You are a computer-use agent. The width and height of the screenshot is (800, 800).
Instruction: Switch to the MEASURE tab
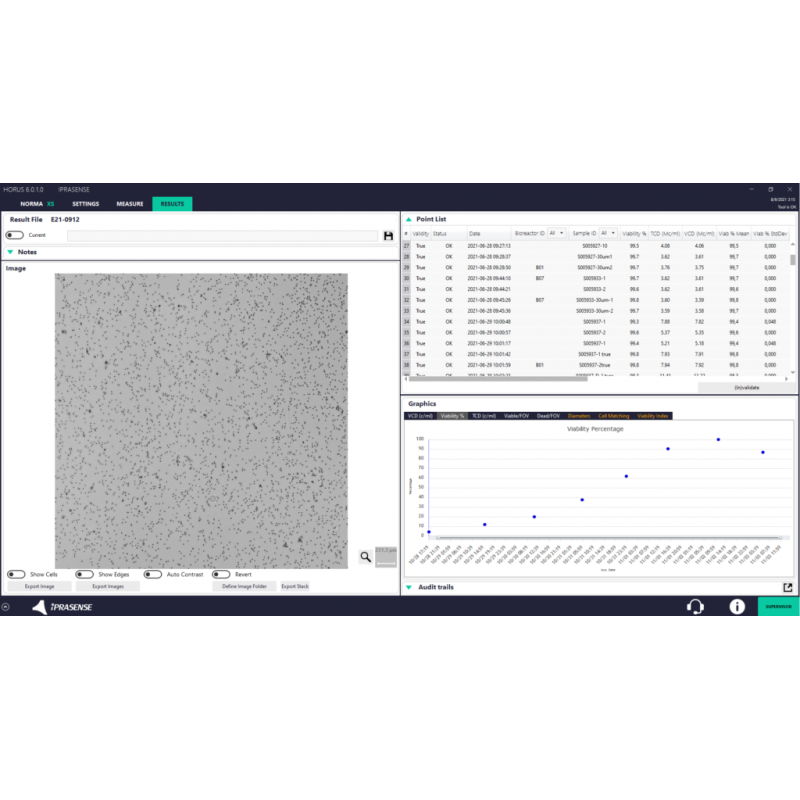point(130,204)
